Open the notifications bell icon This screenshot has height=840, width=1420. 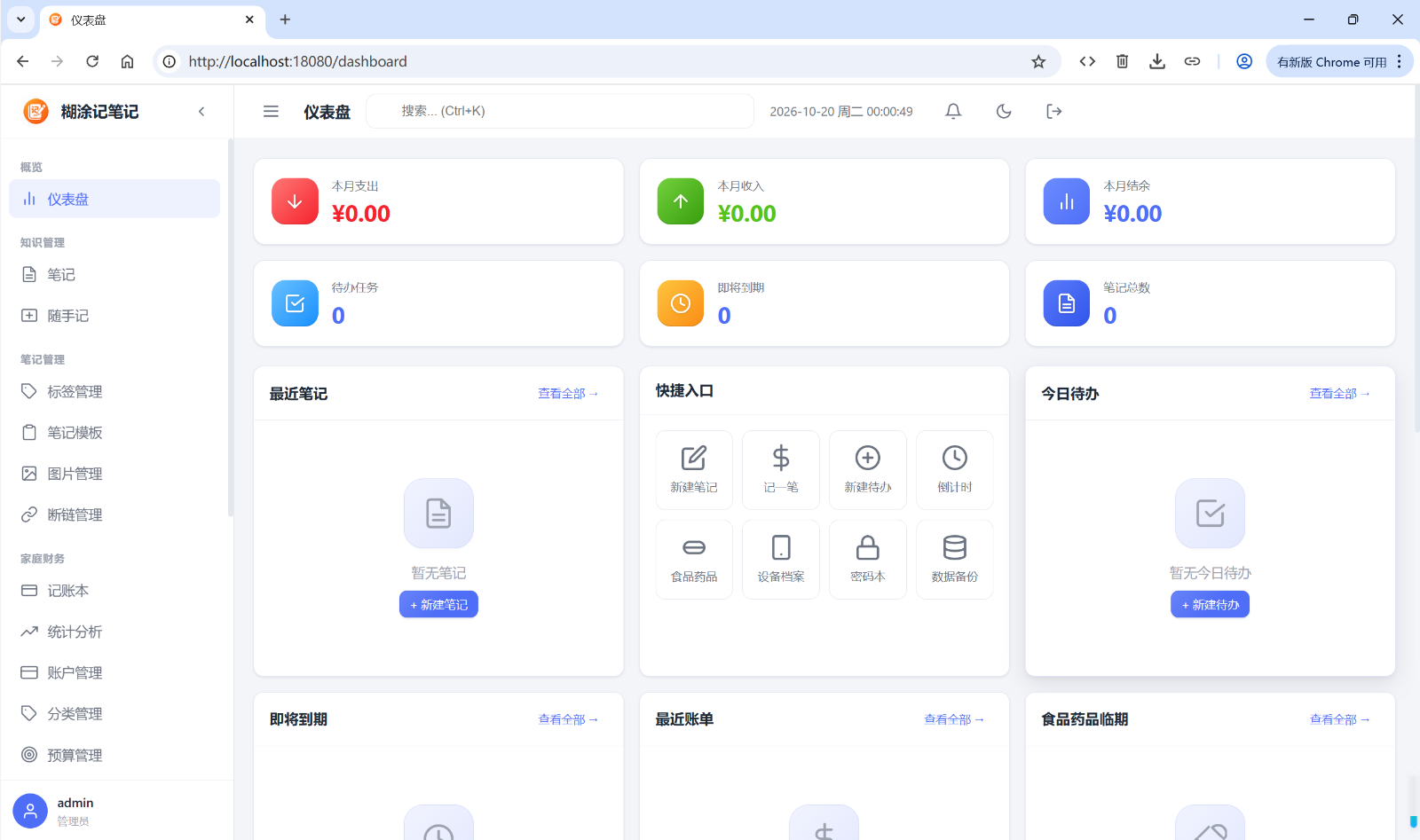[x=953, y=111]
